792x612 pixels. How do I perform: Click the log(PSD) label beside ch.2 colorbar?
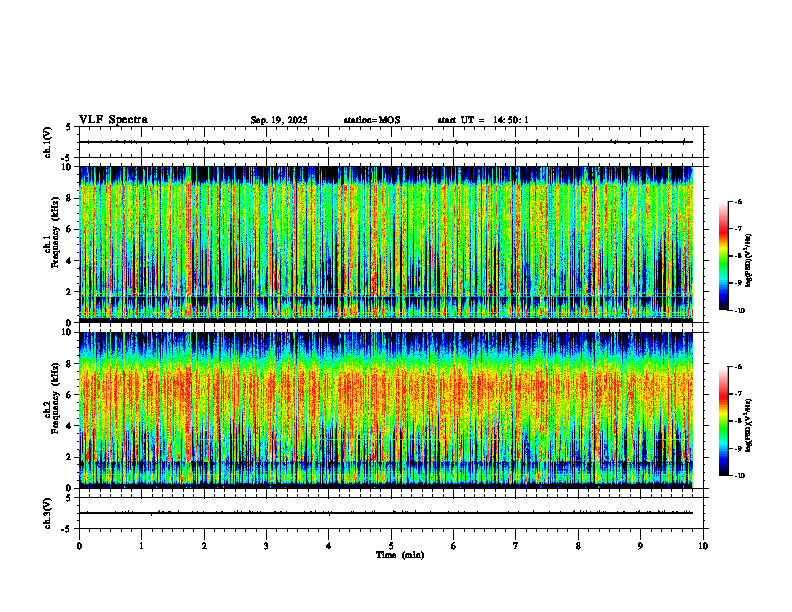748,425
